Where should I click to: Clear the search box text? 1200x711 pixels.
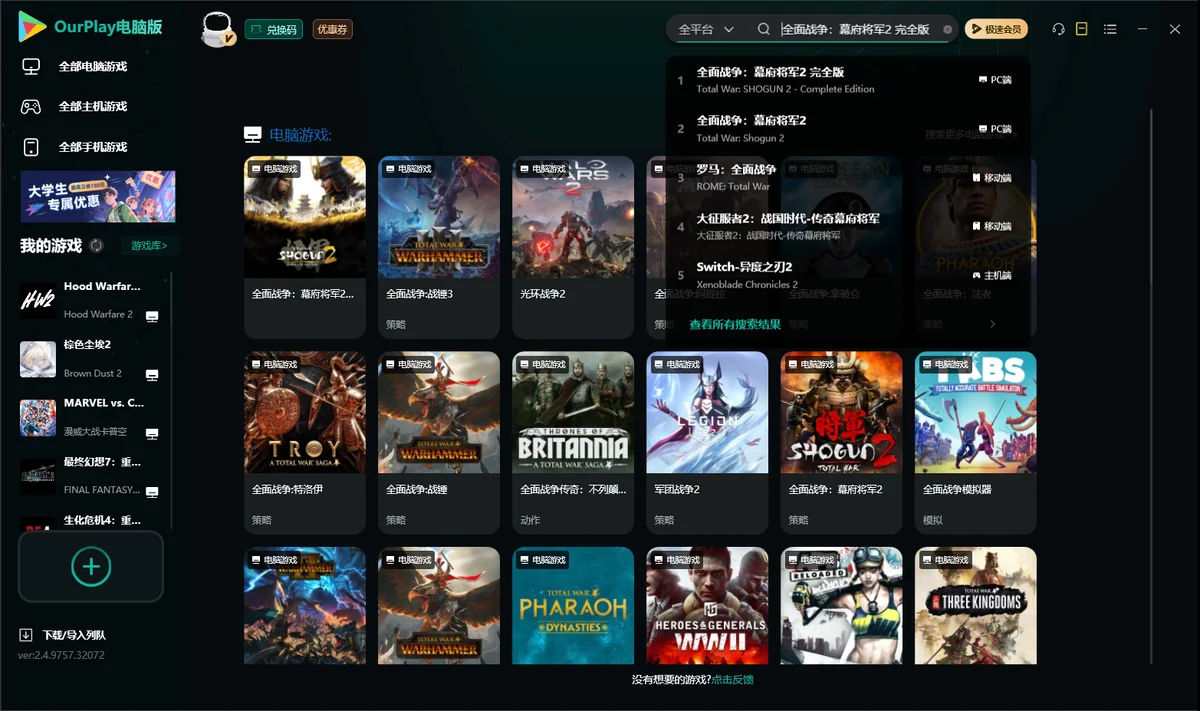tap(948, 30)
